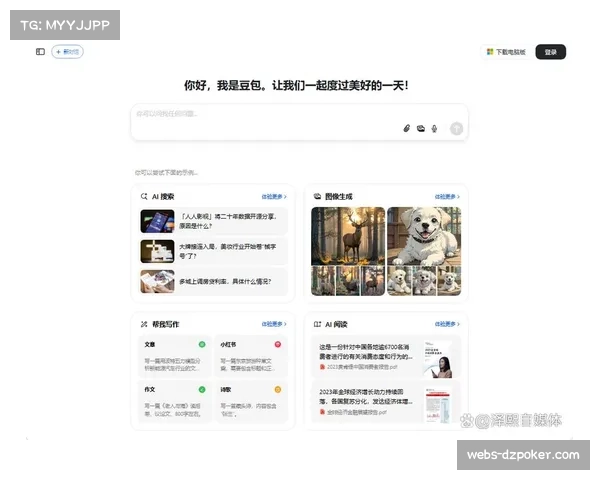
Task: Select rightmost small deer thumbnail
Action: (373, 281)
